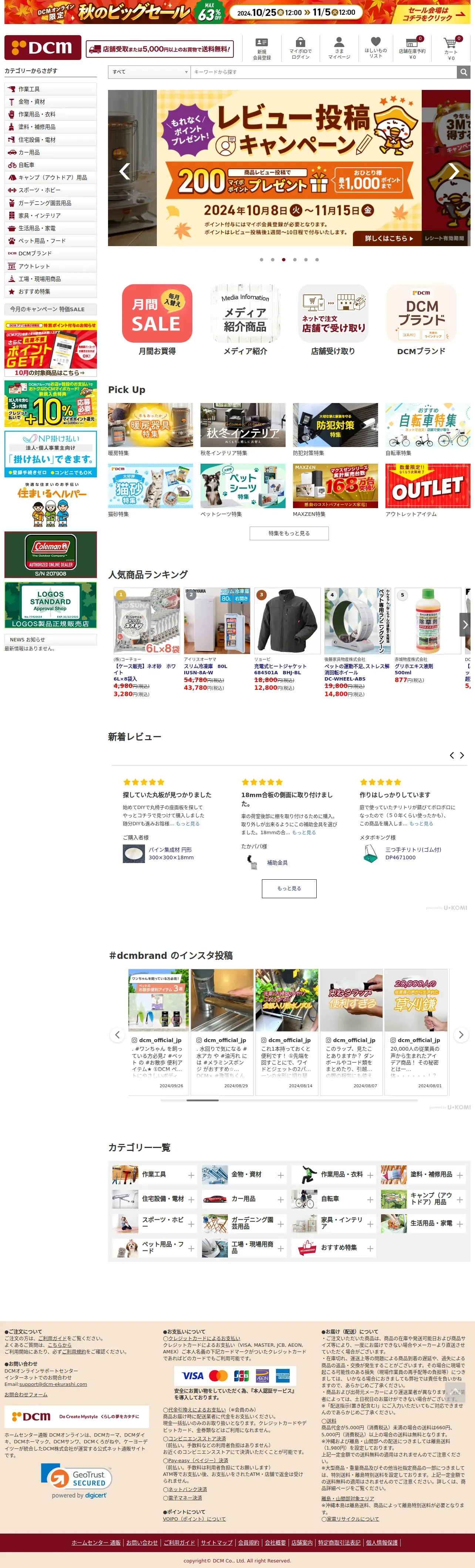Click the search magnifier button
This screenshot has width=475, height=1568.
(x=464, y=72)
